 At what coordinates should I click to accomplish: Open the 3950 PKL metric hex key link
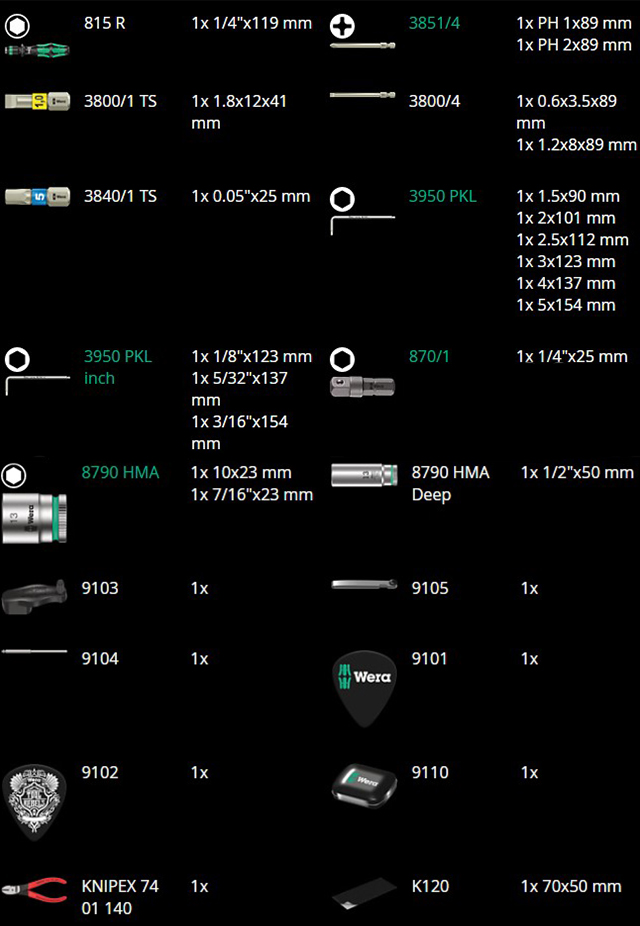coord(442,197)
